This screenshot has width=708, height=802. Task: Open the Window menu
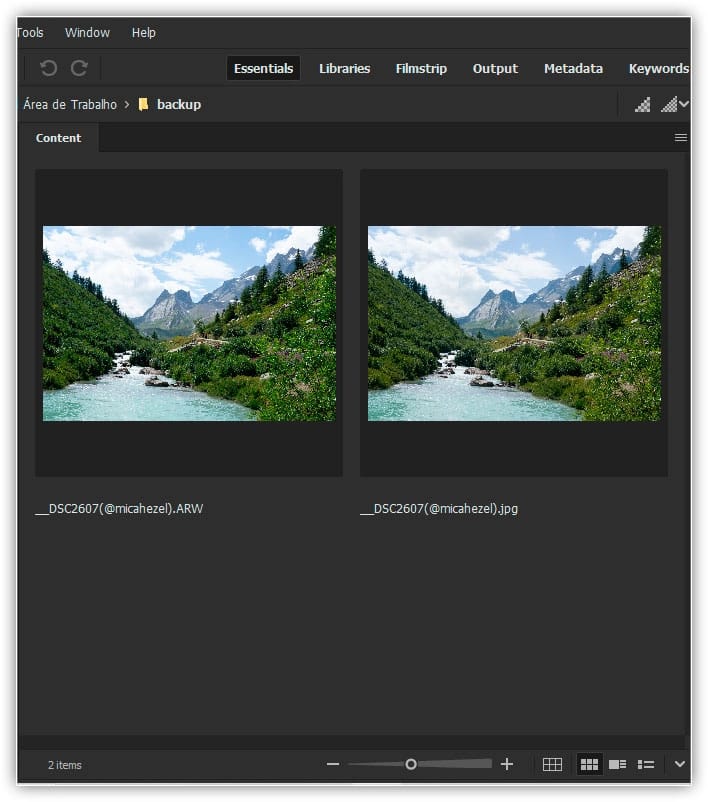(87, 33)
